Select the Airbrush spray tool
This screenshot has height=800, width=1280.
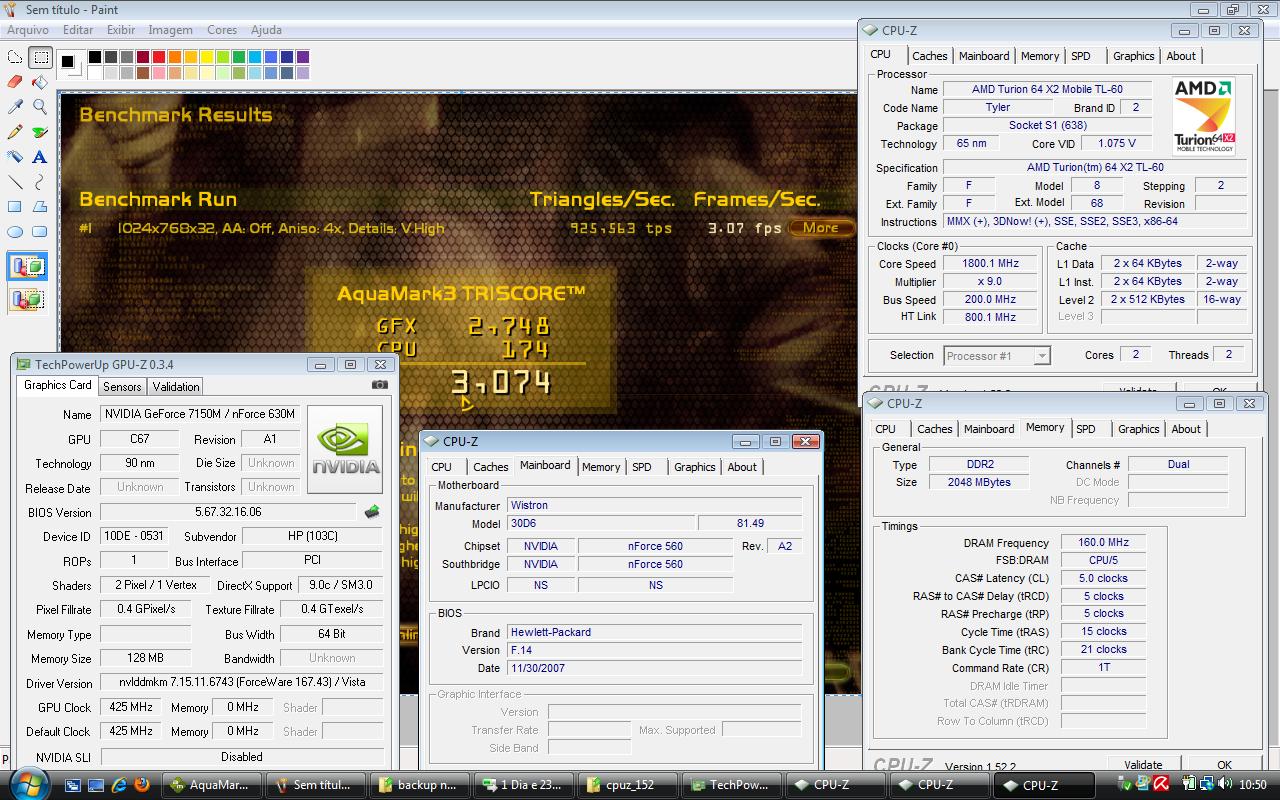[x=15, y=156]
